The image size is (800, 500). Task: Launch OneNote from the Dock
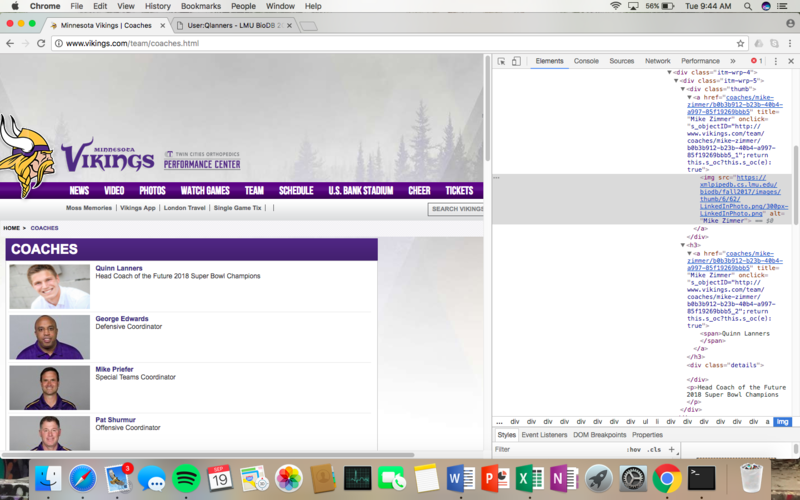pyautogui.click(x=564, y=479)
